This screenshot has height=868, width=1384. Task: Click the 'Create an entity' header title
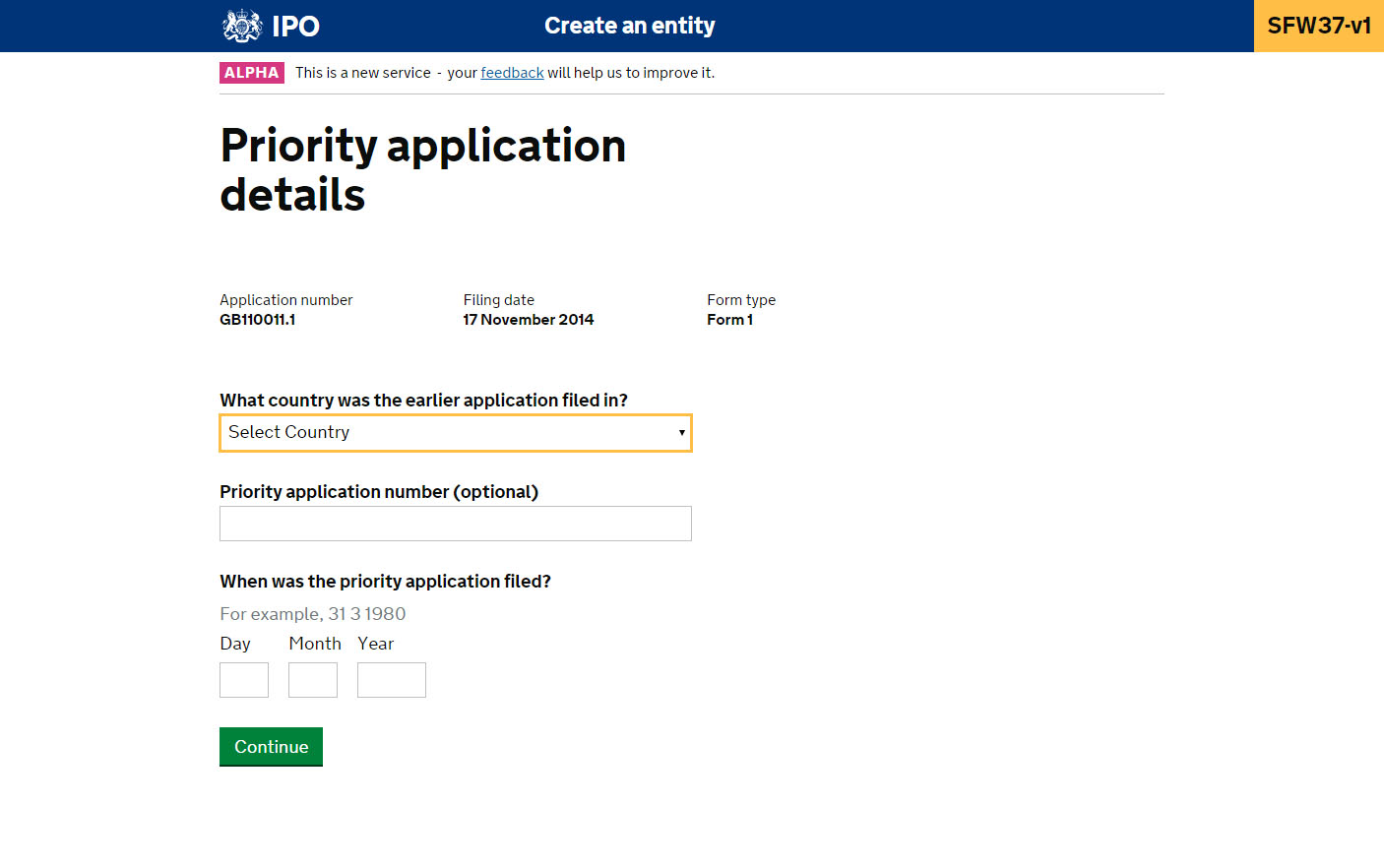[x=629, y=26]
